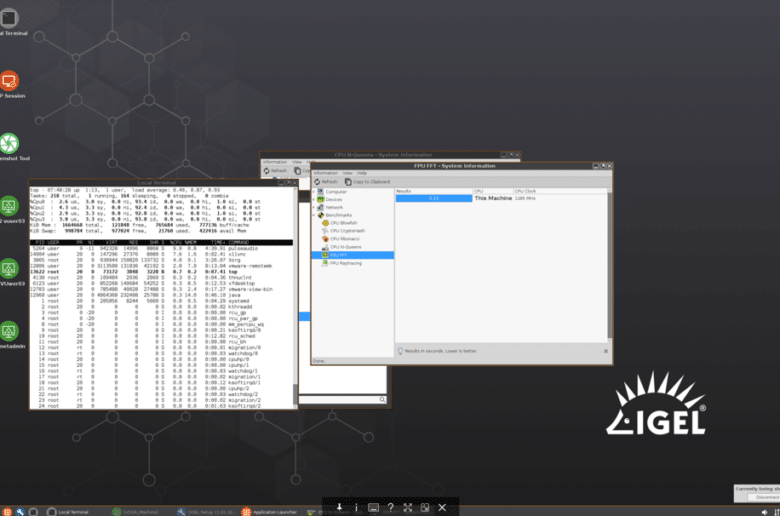Click the CPU Clock column header
The width and height of the screenshot is (780, 516).
tap(560, 191)
